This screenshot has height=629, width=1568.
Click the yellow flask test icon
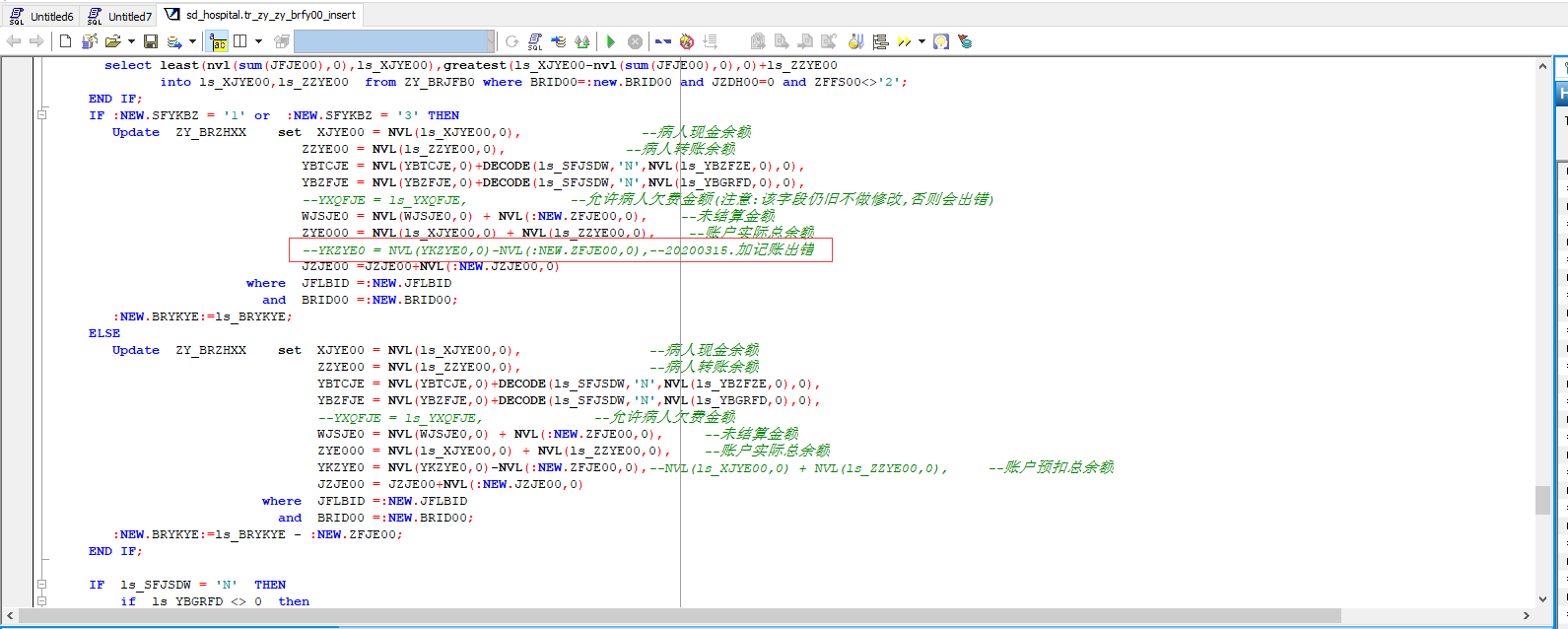856,41
